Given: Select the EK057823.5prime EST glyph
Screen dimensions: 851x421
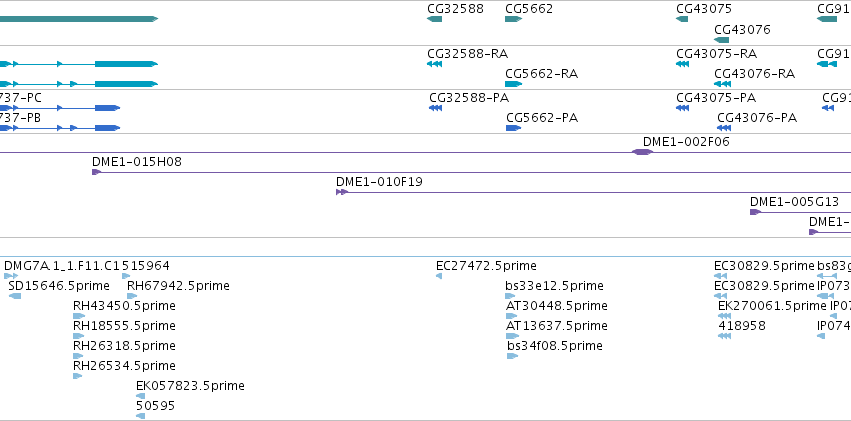Looking at the screenshot, I should 141,396.
